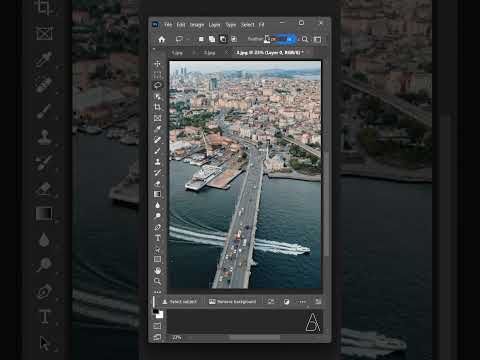Click the Photoshop logo icon
Image resolution: width=480 pixels, height=360 pixels.
pos(155,24)
